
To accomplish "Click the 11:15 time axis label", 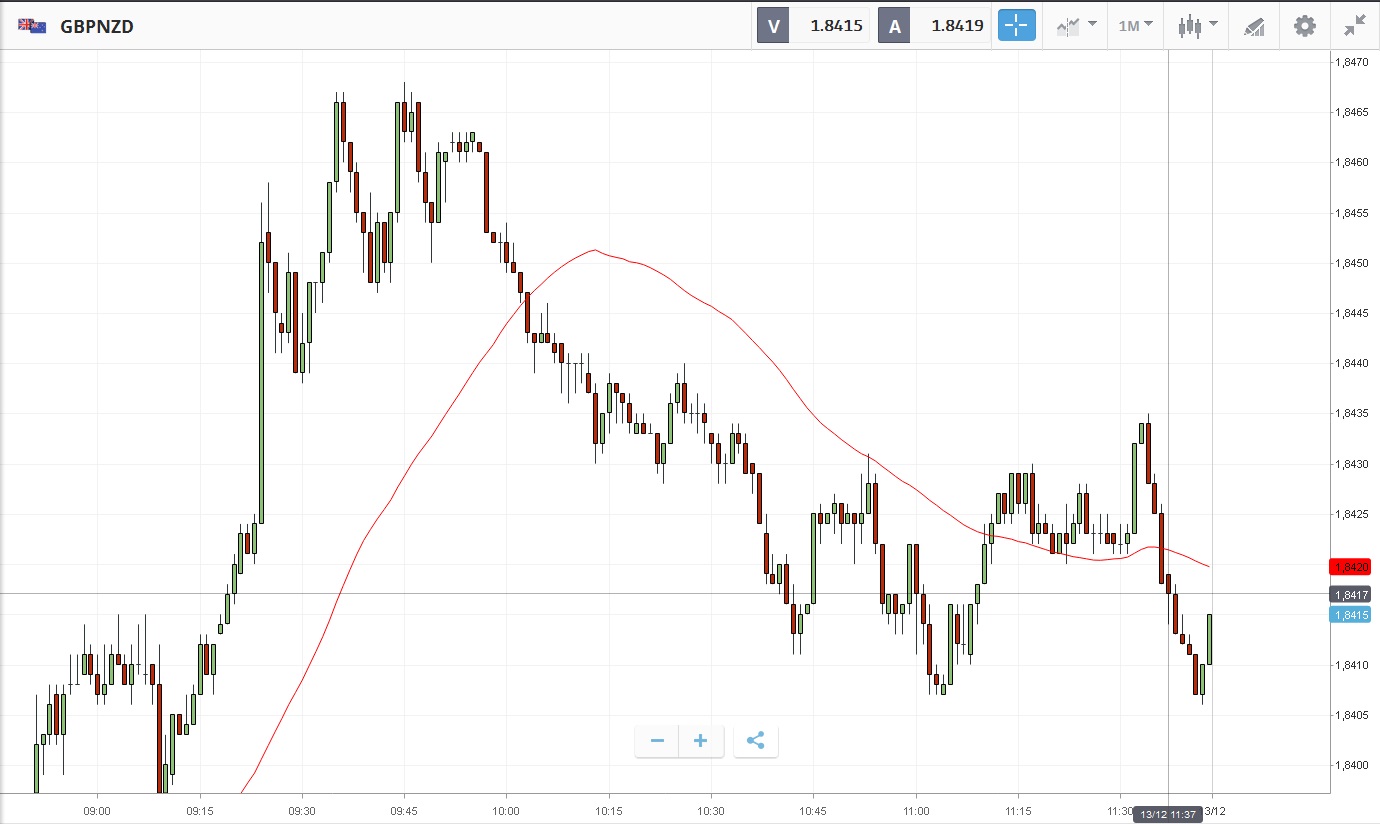I will pos(1018,810).
